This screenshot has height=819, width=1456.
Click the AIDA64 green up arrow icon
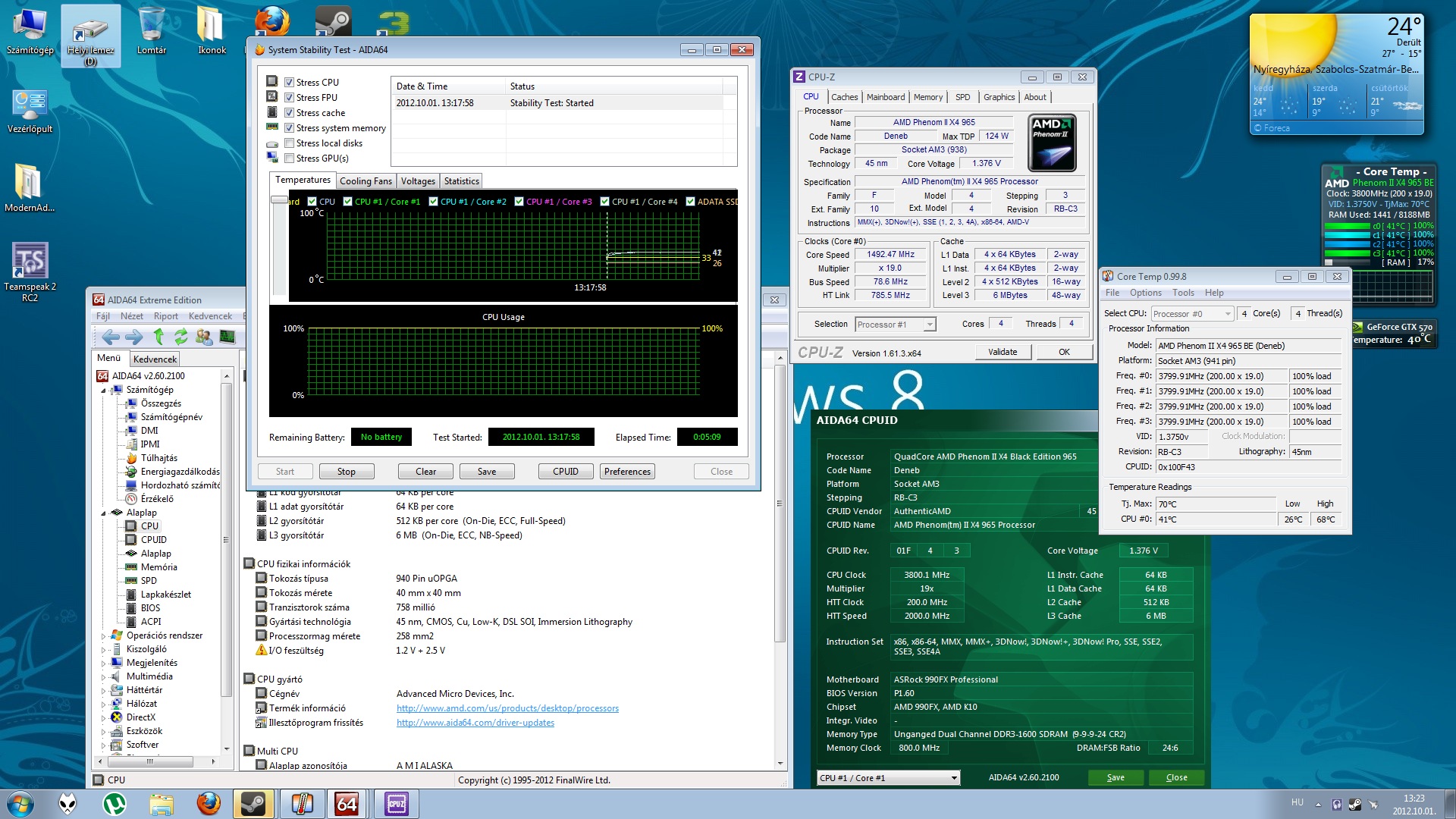click(158, 337)
